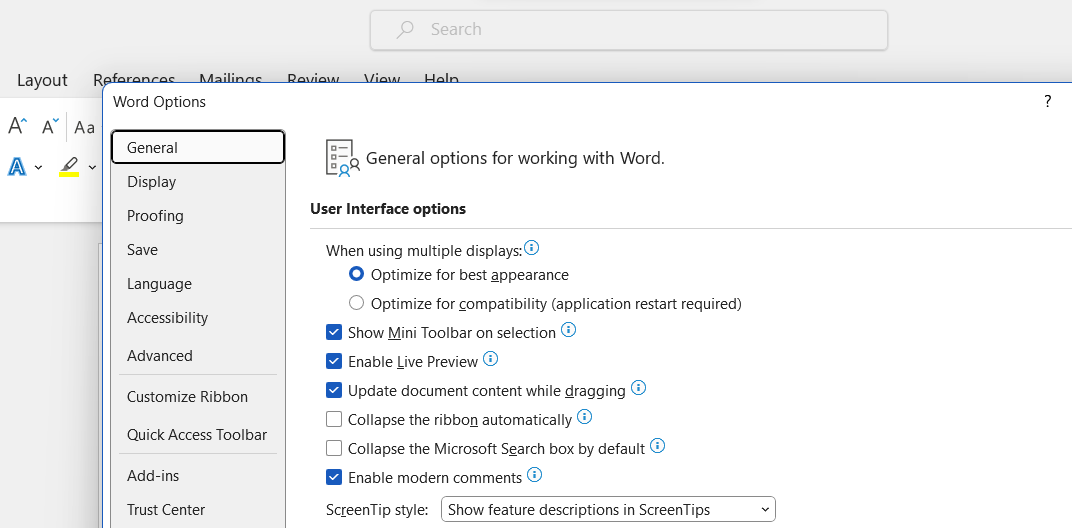Switch to the Layout ribbon tab
Image resolution: width=1072 pixels, height=528 pixels.
pos(42,80)
